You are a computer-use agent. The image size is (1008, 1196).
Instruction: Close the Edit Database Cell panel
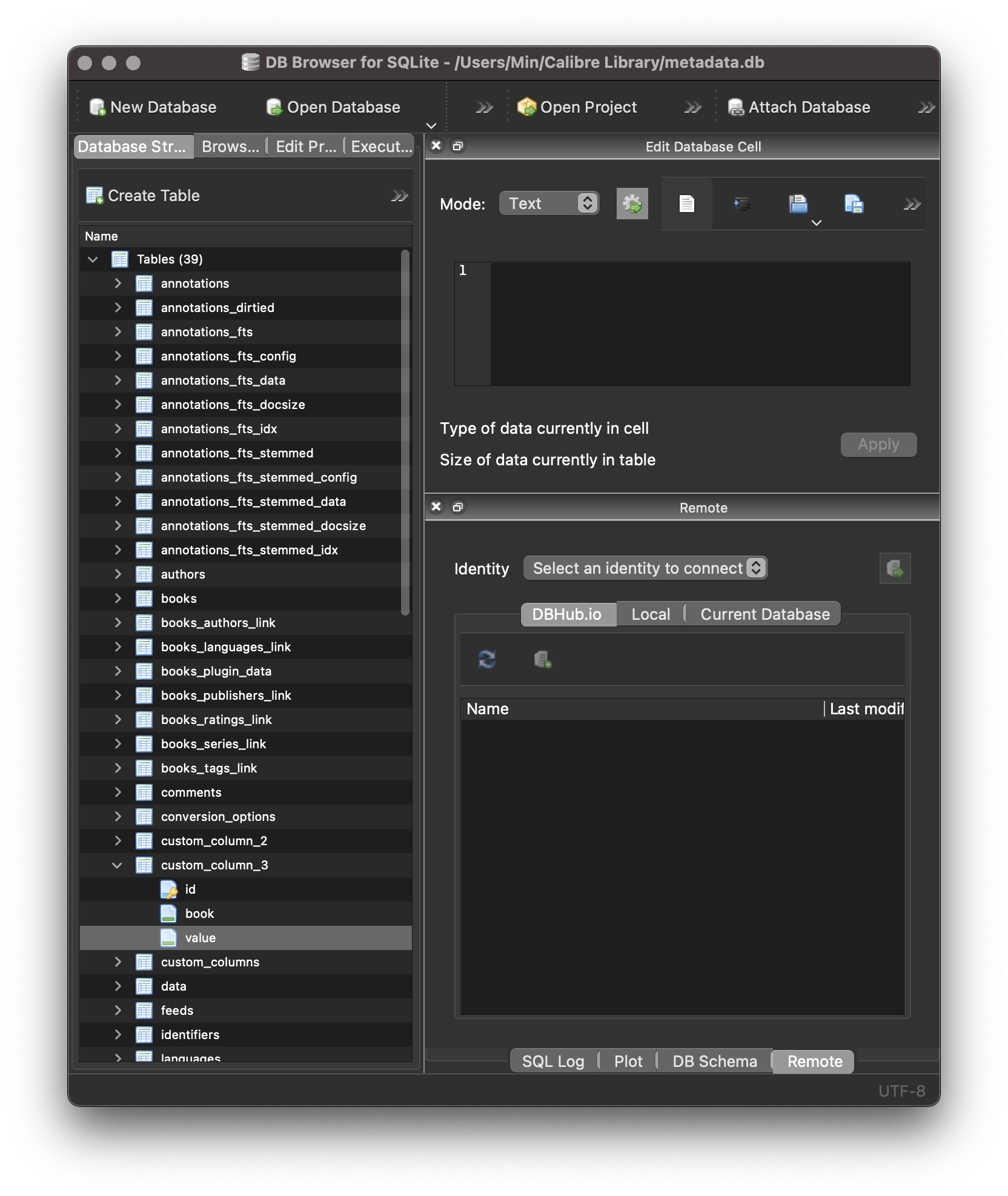point(436,146)
